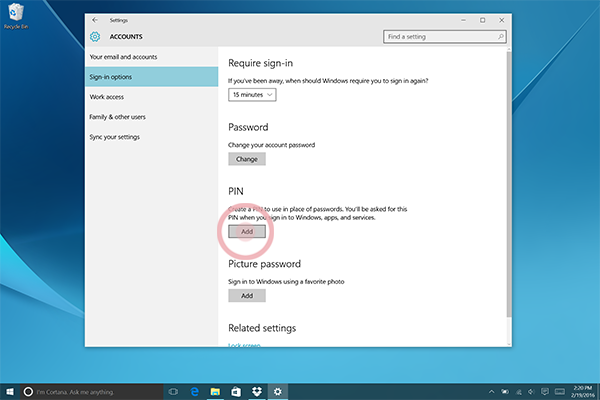The width and height of the screenshot is (600, 400).
Task: Click the Cortana circle icon
Action: [28, 392]
